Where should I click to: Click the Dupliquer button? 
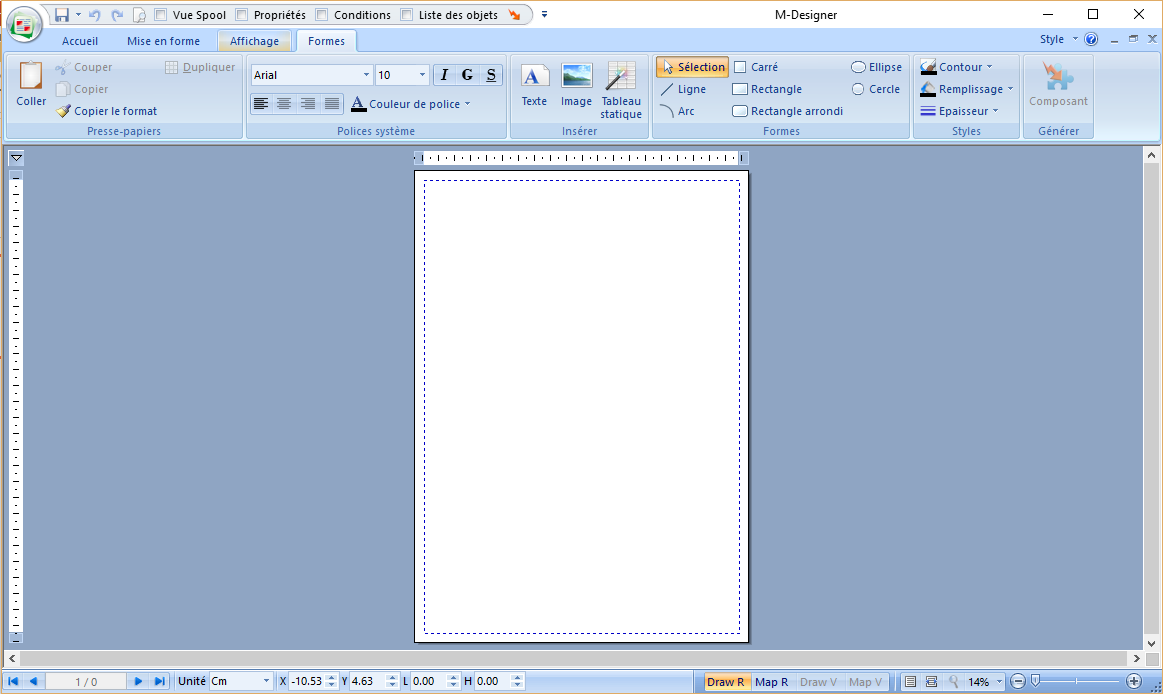point(201,66)
